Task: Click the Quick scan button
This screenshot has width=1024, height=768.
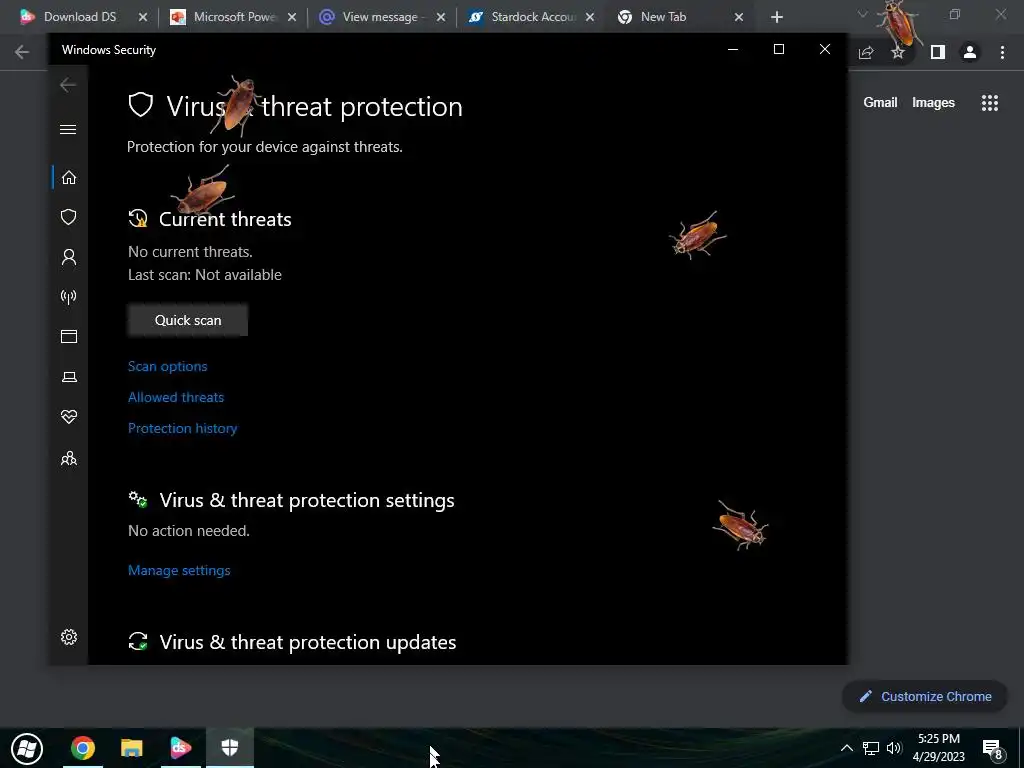Action: pyautogui.click(x=187, y=320)
